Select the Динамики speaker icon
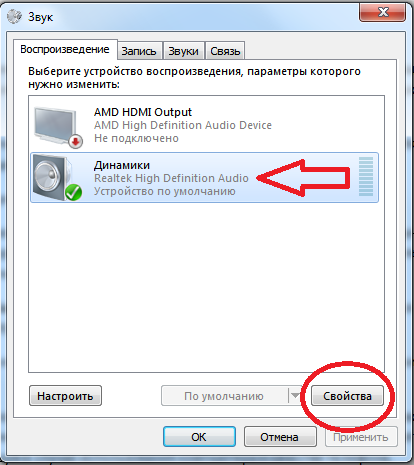The image size is (414, 465). coord(53,177)
